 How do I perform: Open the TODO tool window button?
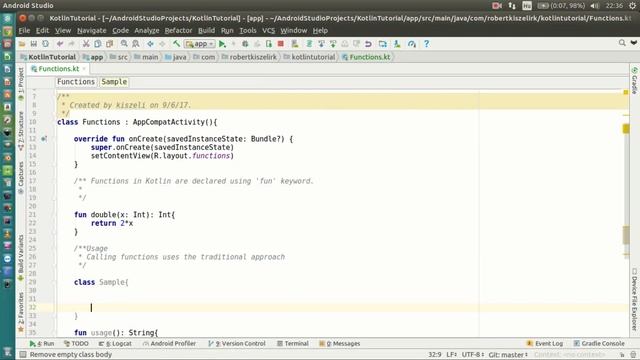pos(76,344)
